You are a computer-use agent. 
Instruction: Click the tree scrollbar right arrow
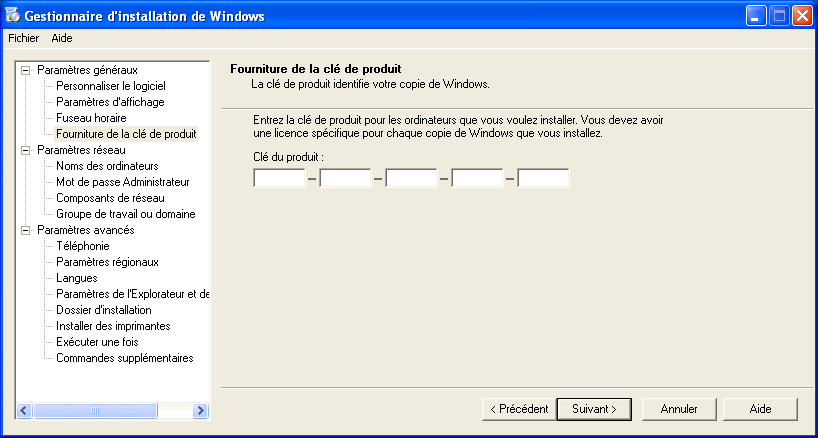click(x=200, y=410)
